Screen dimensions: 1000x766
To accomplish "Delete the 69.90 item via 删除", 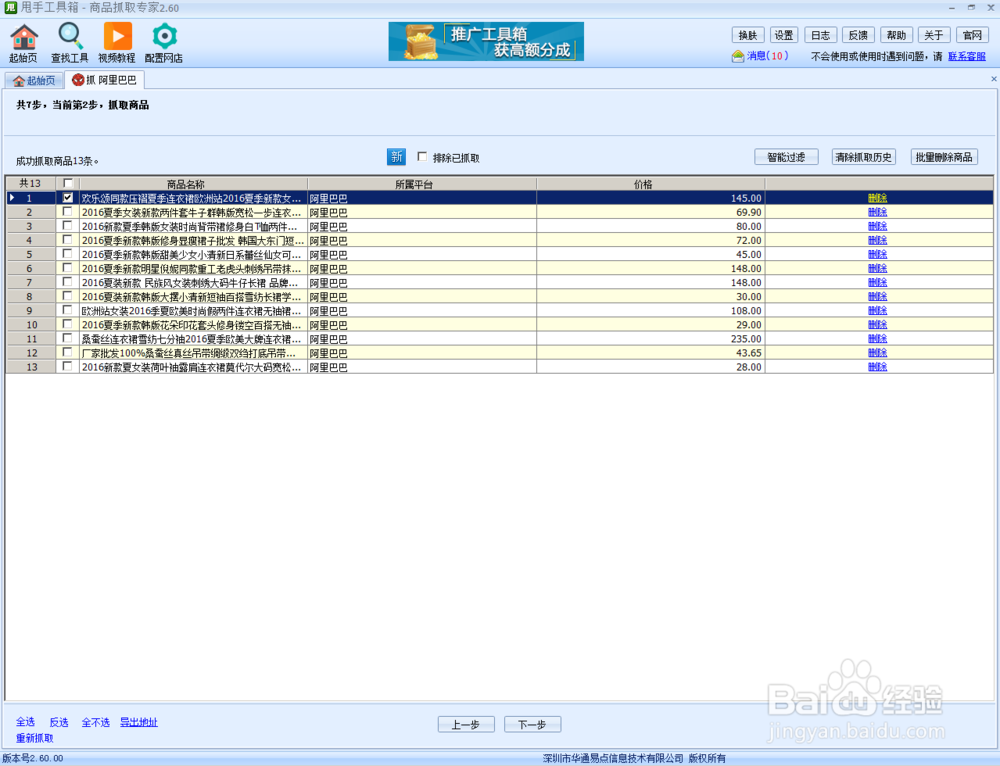I will tap(878, 212).
